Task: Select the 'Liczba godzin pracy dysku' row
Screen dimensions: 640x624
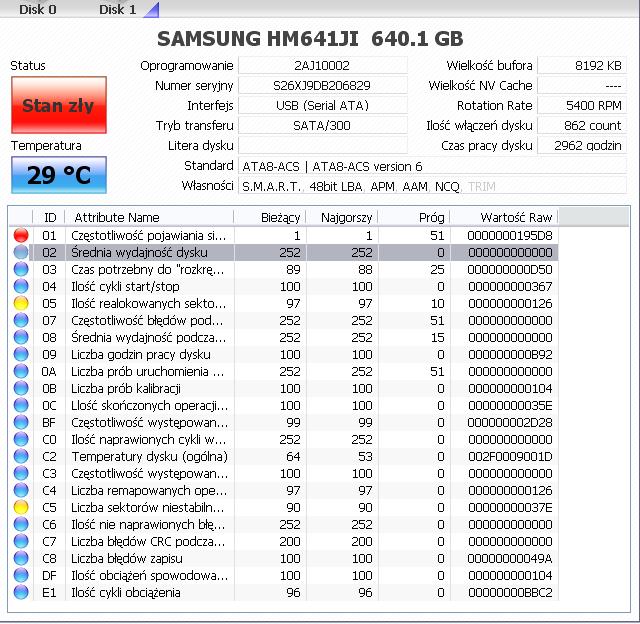Action: click(x=284, y=354)
